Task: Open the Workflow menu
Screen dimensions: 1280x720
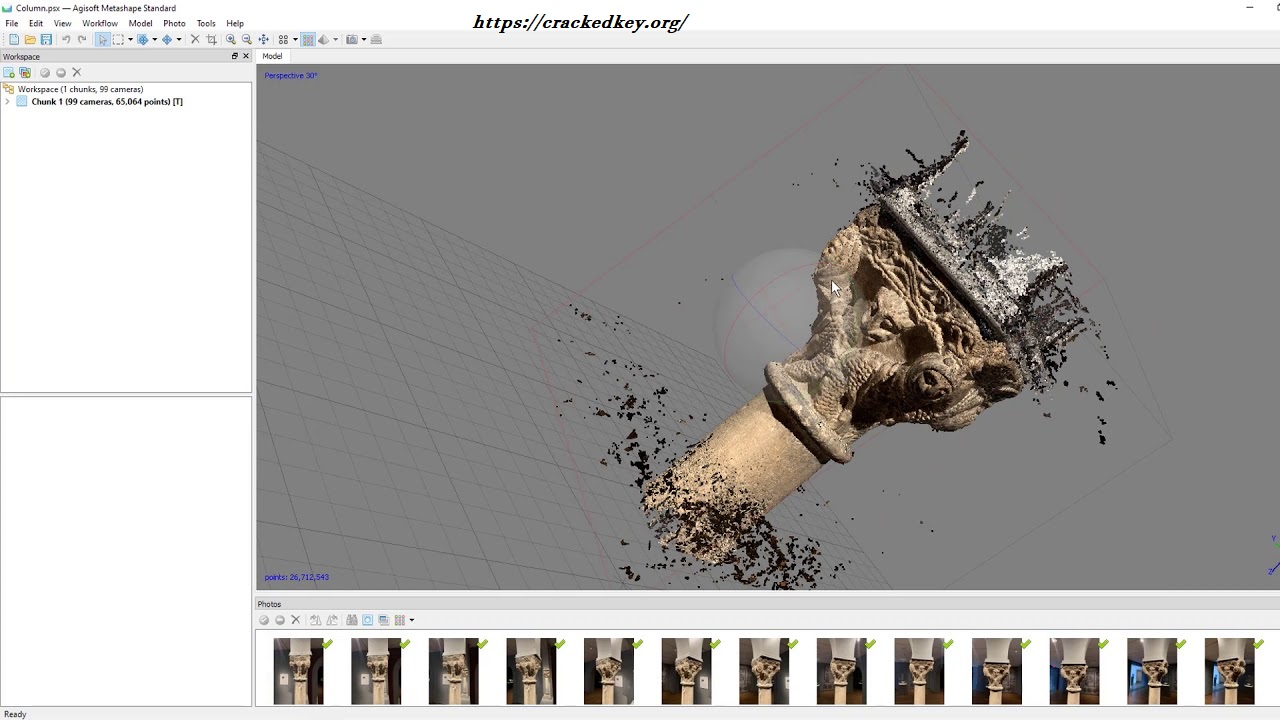Action: click(x=100, y=23)
